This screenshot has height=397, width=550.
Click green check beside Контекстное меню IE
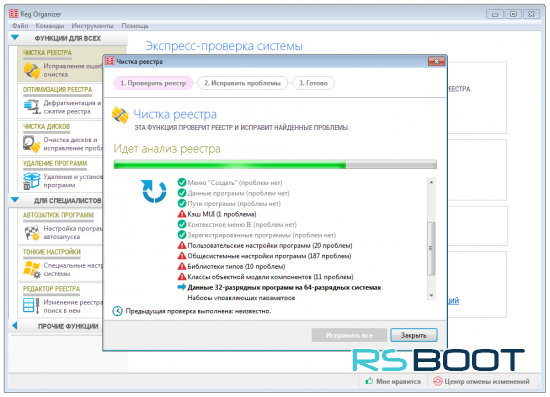(x=182, y=224)
